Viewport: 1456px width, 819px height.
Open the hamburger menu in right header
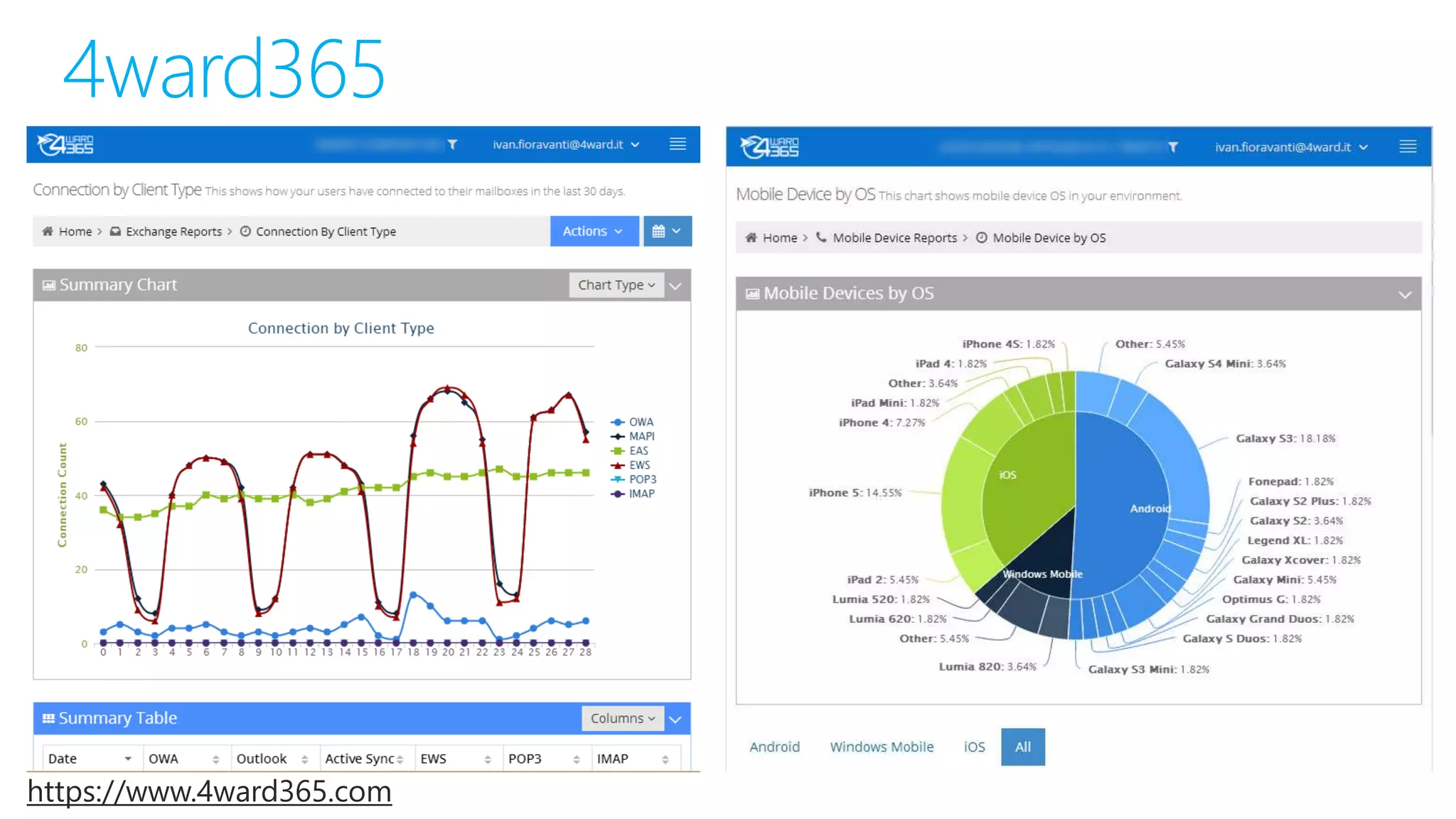click(x=1408, y=147)
